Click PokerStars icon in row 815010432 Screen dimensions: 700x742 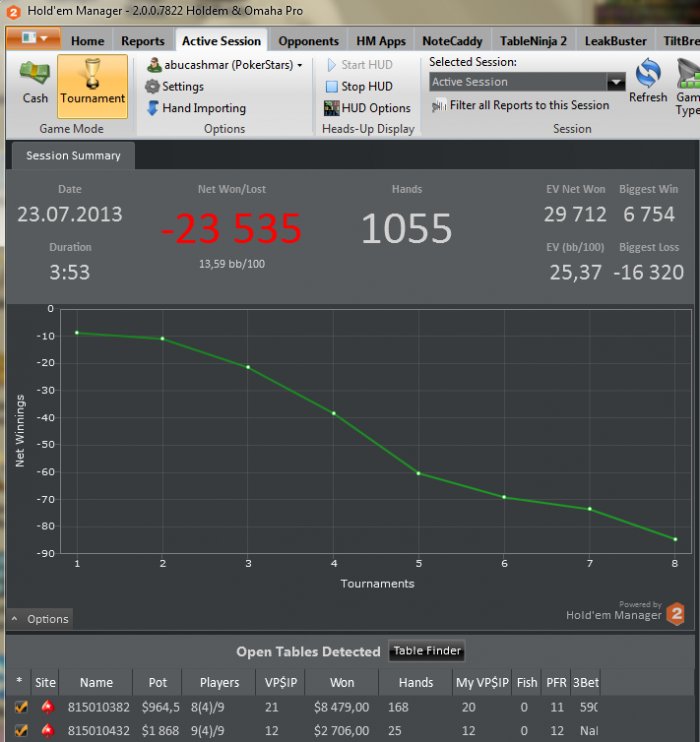(47, 731)
